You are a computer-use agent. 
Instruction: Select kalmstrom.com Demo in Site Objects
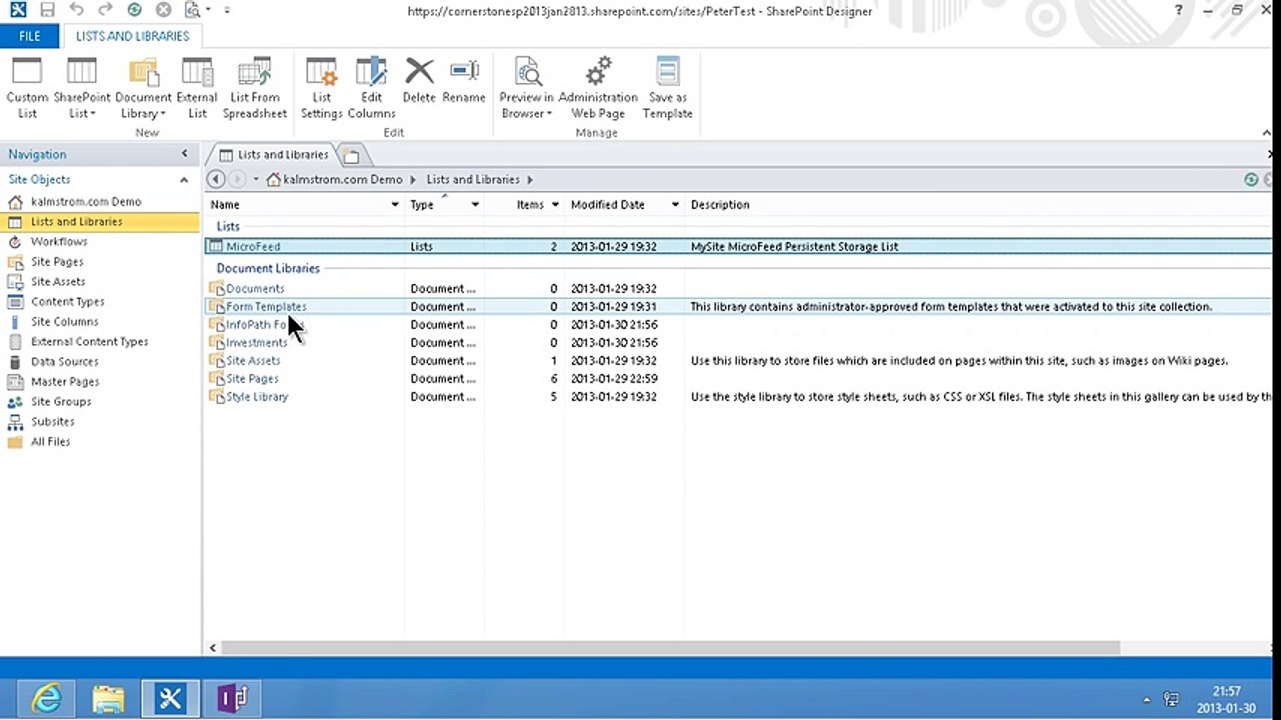86,202
